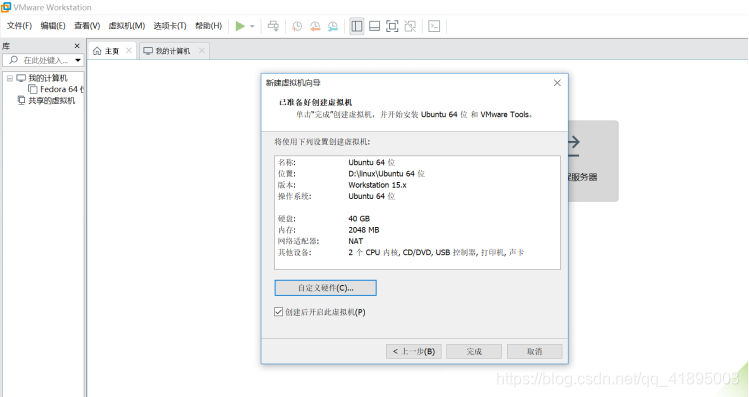Click the send Ctrl+Alt+Del toolbar icon

tap(273, 26)
